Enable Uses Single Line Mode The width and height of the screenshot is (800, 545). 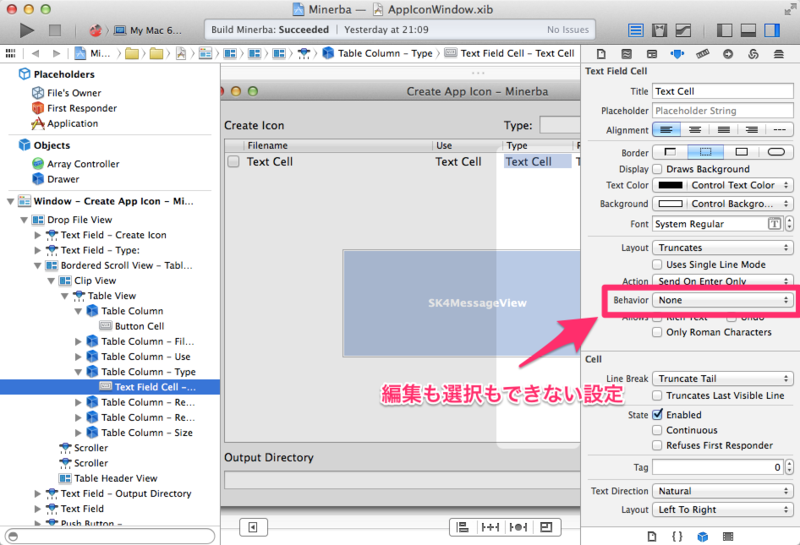coord(658,264)
